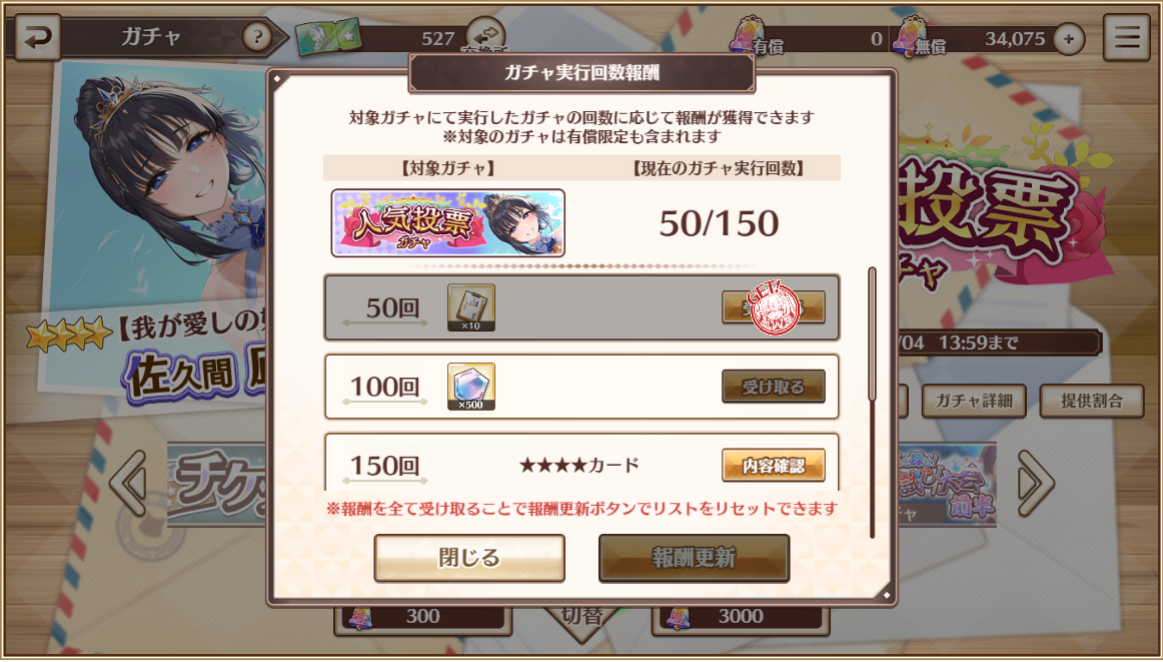Select the 50回 reward item icon
The image size is (1163, 662).
pos(471,307)
